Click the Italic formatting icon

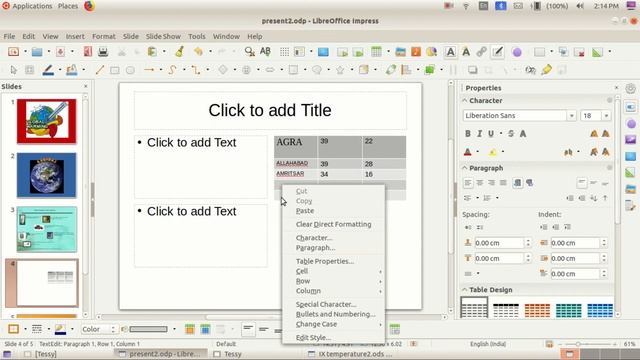[x=479, y=133]
